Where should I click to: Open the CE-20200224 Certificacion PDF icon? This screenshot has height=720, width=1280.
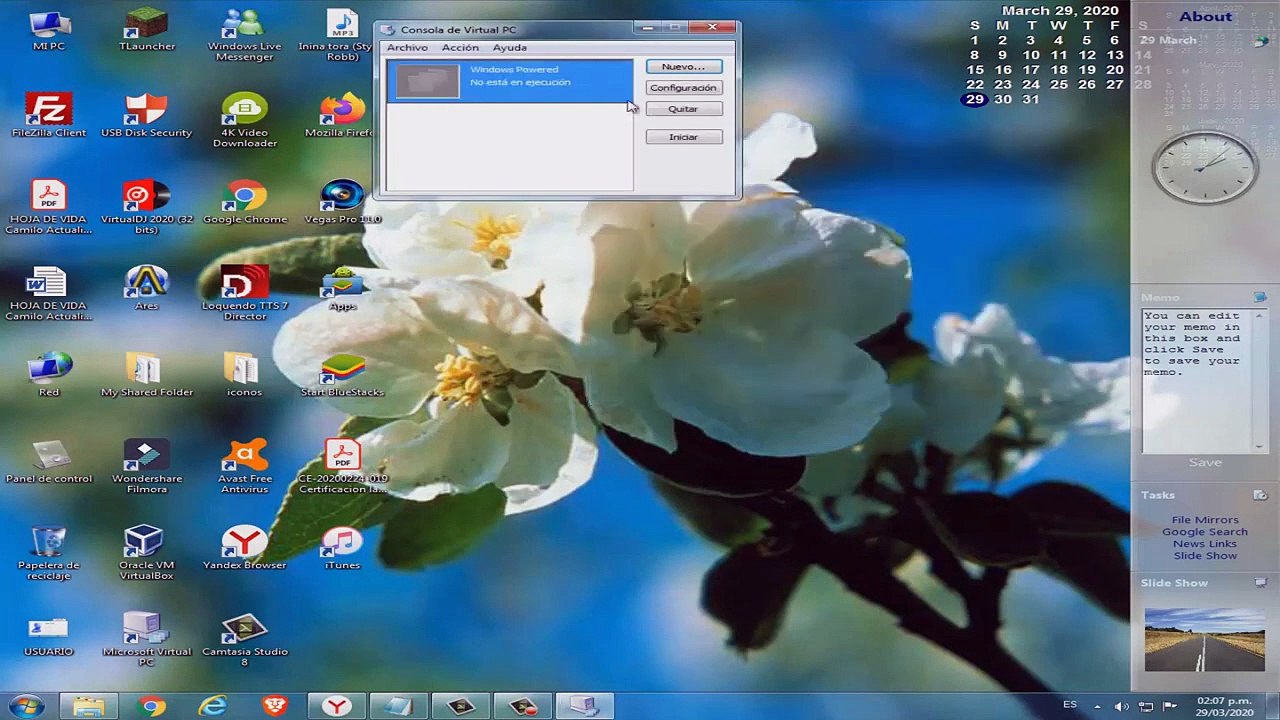342,467
